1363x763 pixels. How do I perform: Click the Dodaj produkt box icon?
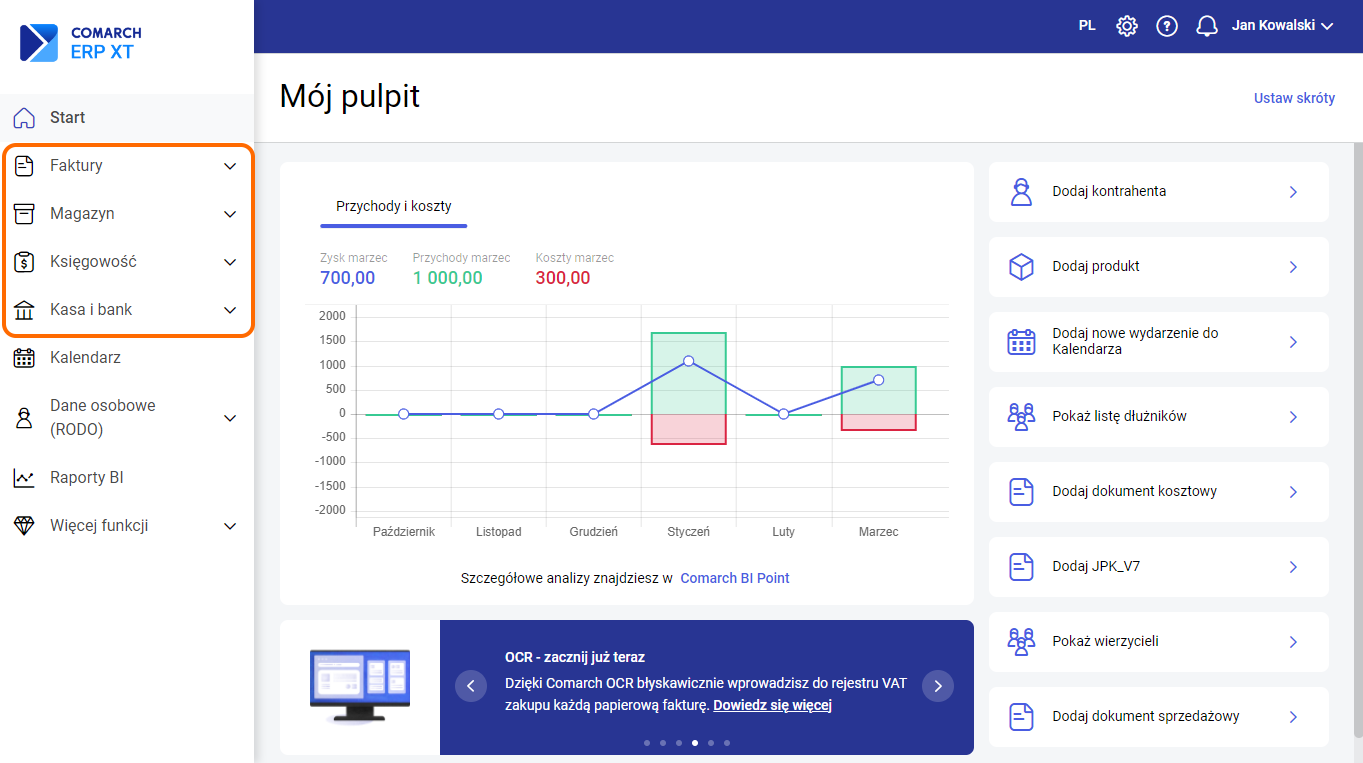point(1021,267)
